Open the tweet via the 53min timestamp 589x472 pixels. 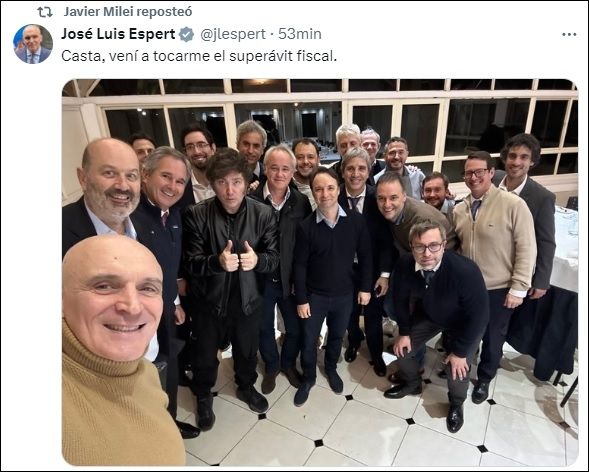pyautogui.click(x=300, y=34)
